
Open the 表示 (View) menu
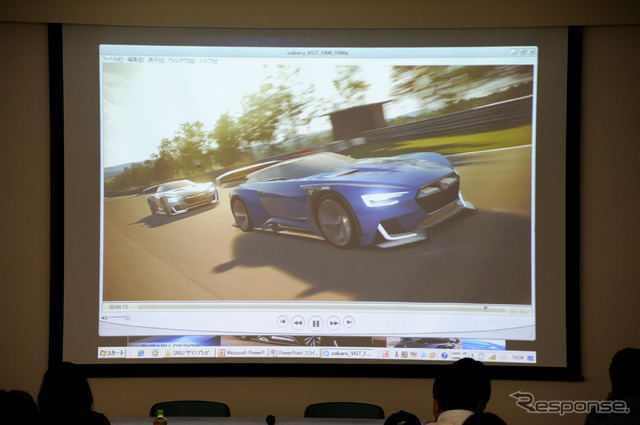coord(156,60)
